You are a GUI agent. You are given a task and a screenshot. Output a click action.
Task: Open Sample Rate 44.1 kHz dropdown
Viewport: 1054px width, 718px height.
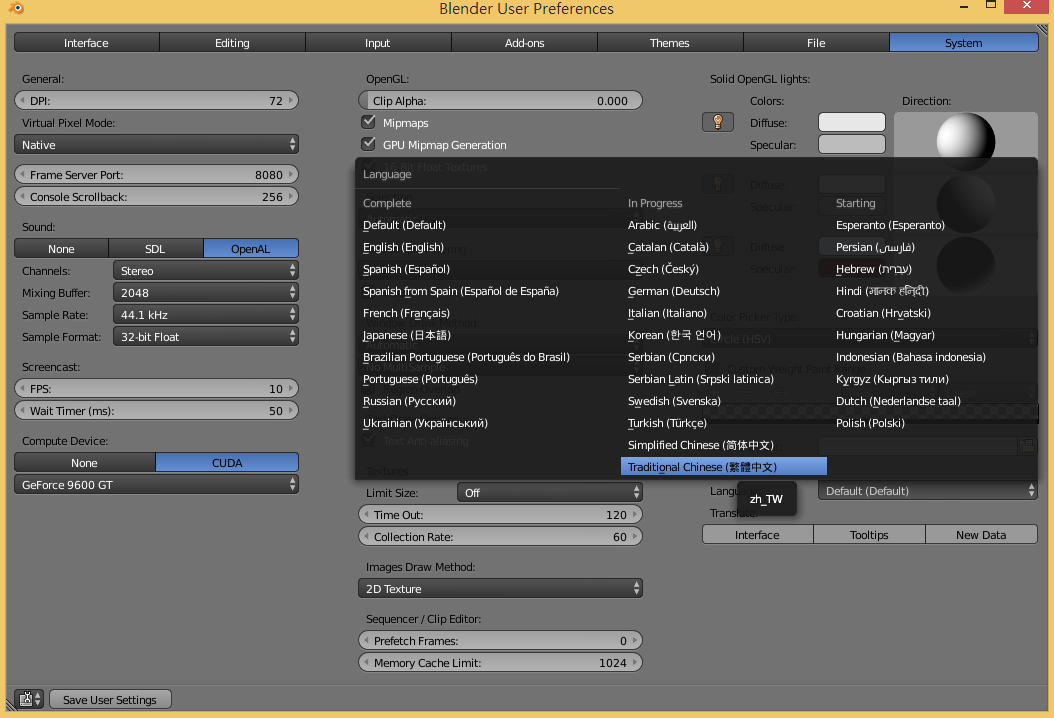206,315
